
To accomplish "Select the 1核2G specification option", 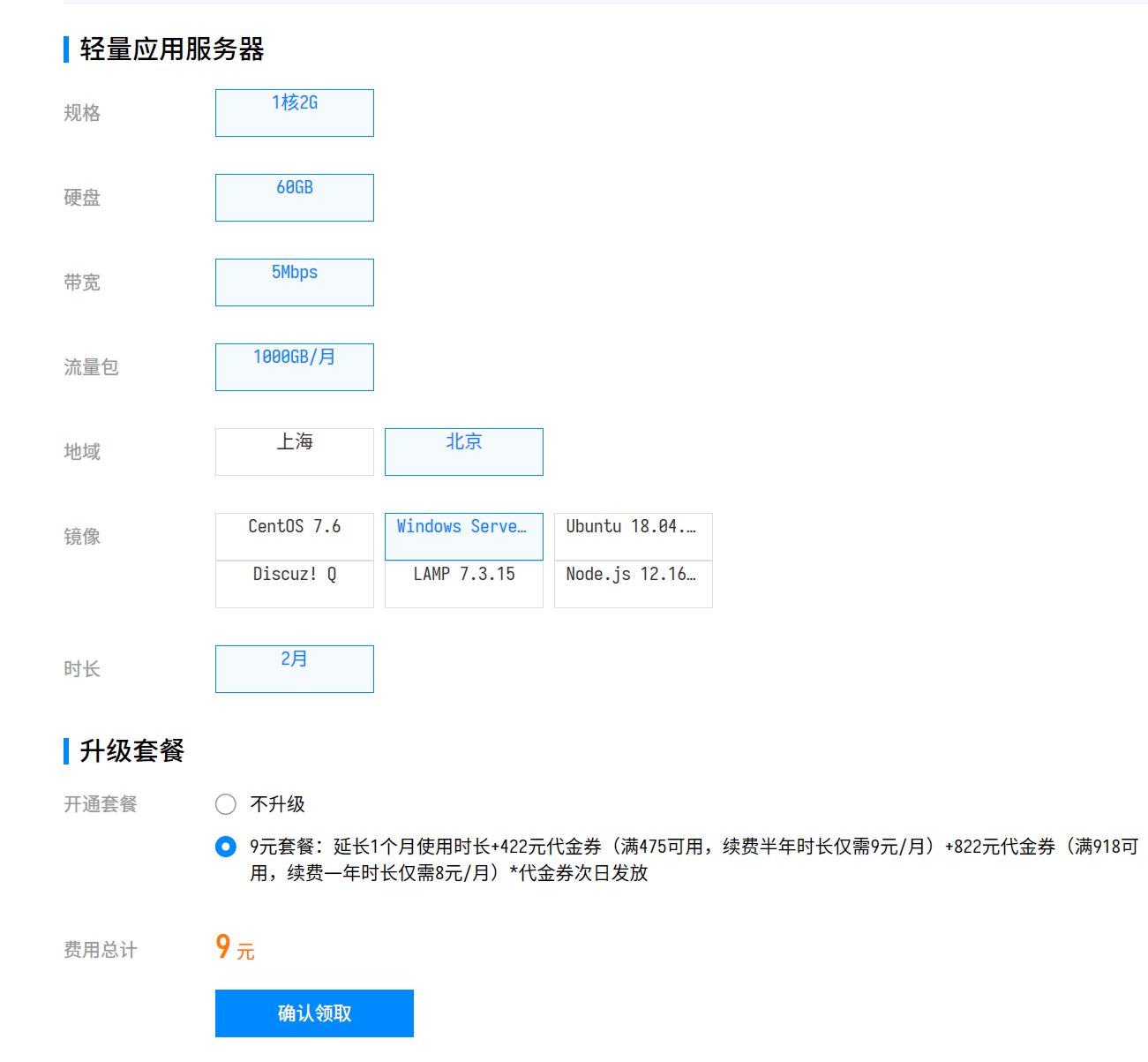I will (x=294, y=113).
